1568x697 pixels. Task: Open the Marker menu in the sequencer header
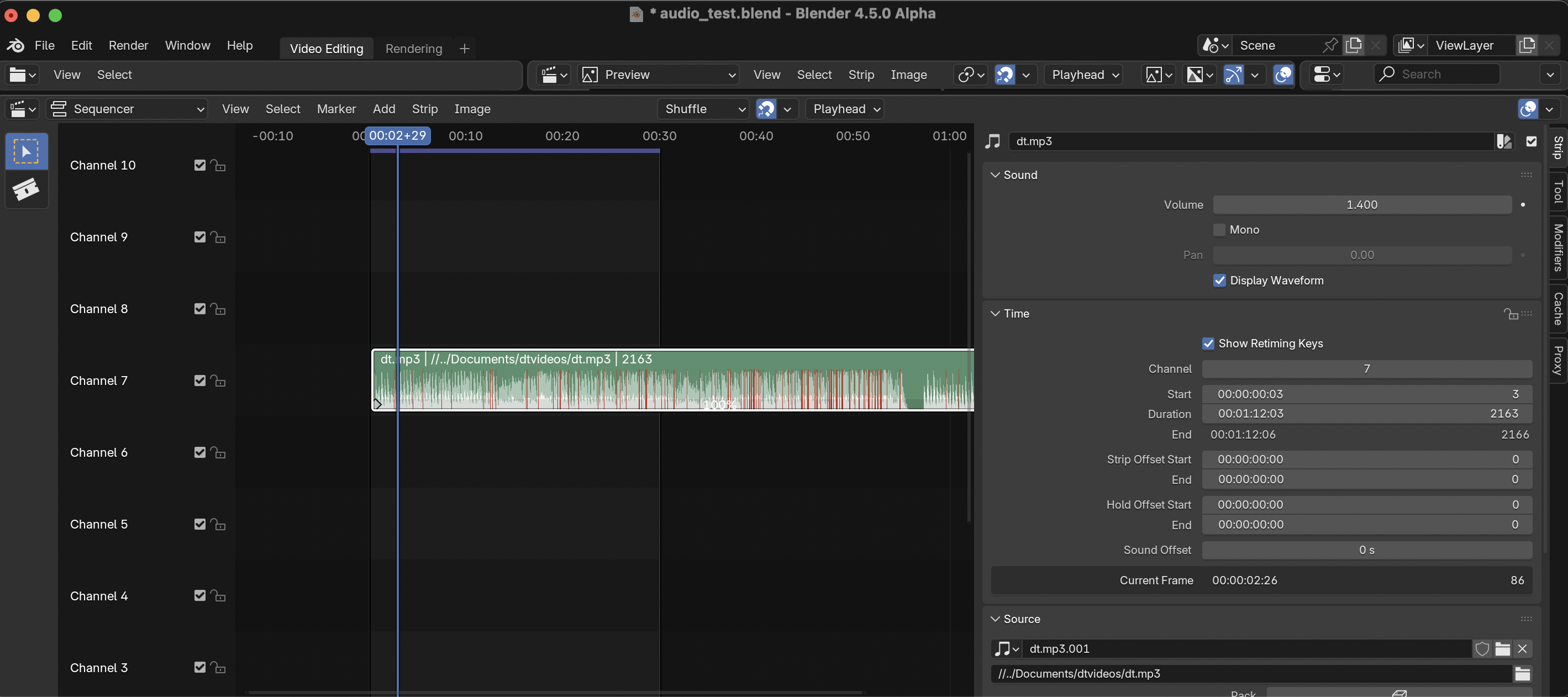pos(336,108)
